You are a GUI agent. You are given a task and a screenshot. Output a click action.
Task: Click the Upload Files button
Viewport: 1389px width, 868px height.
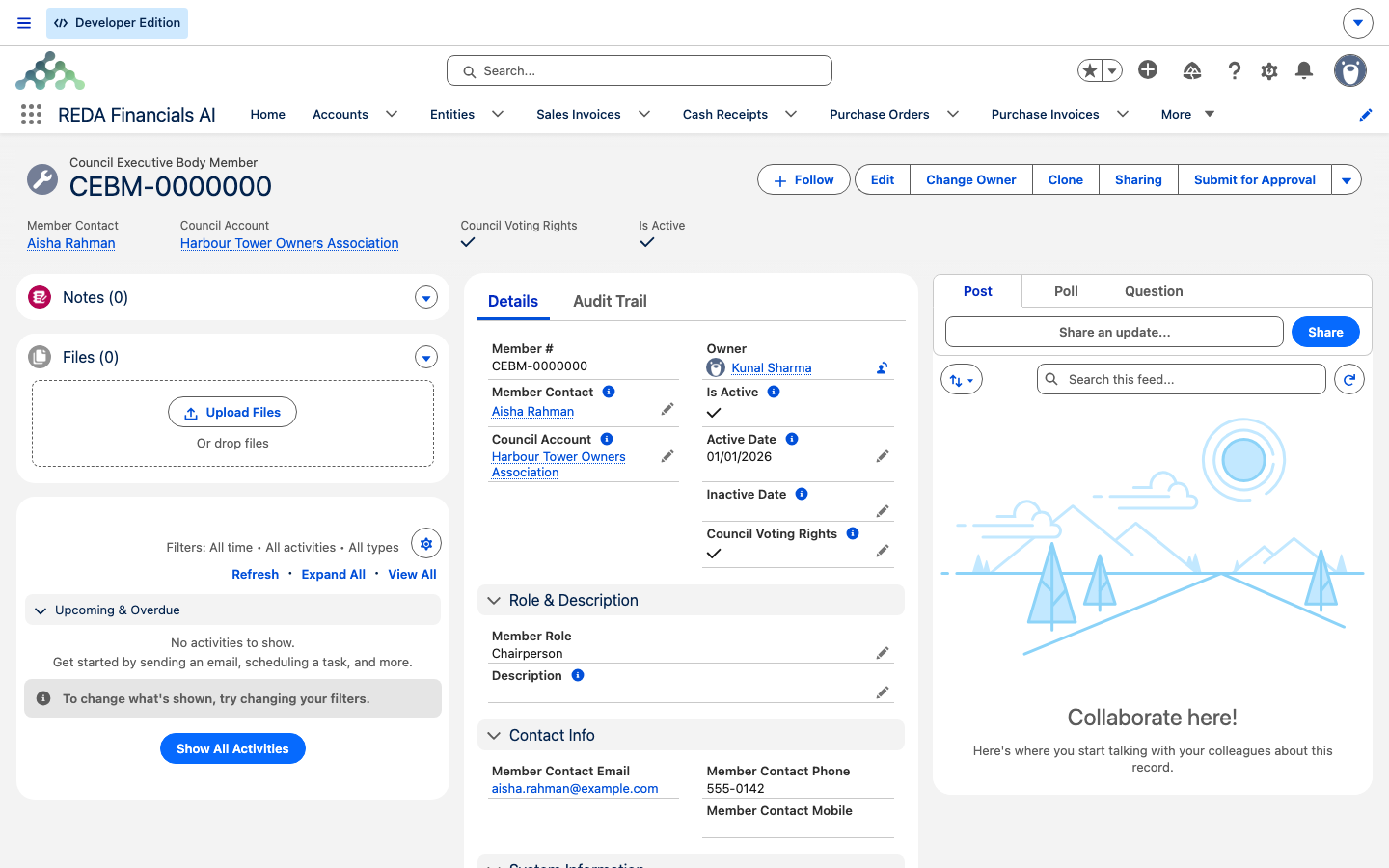point(232,413)
